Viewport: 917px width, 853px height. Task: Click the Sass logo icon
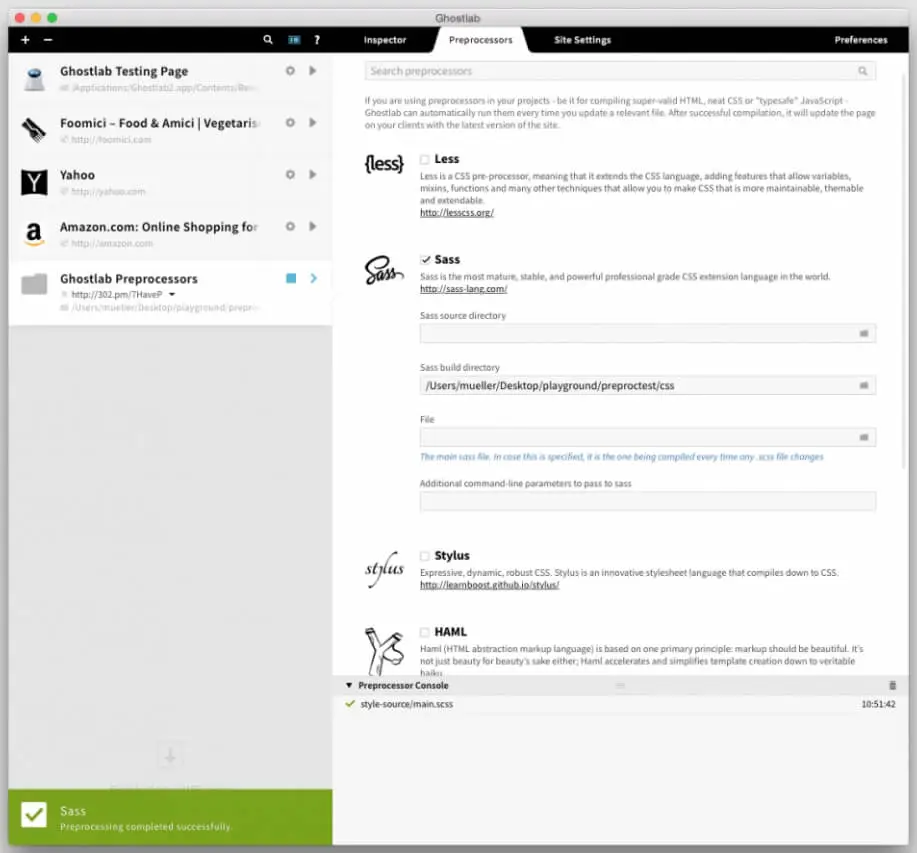[x=384, y=270]
